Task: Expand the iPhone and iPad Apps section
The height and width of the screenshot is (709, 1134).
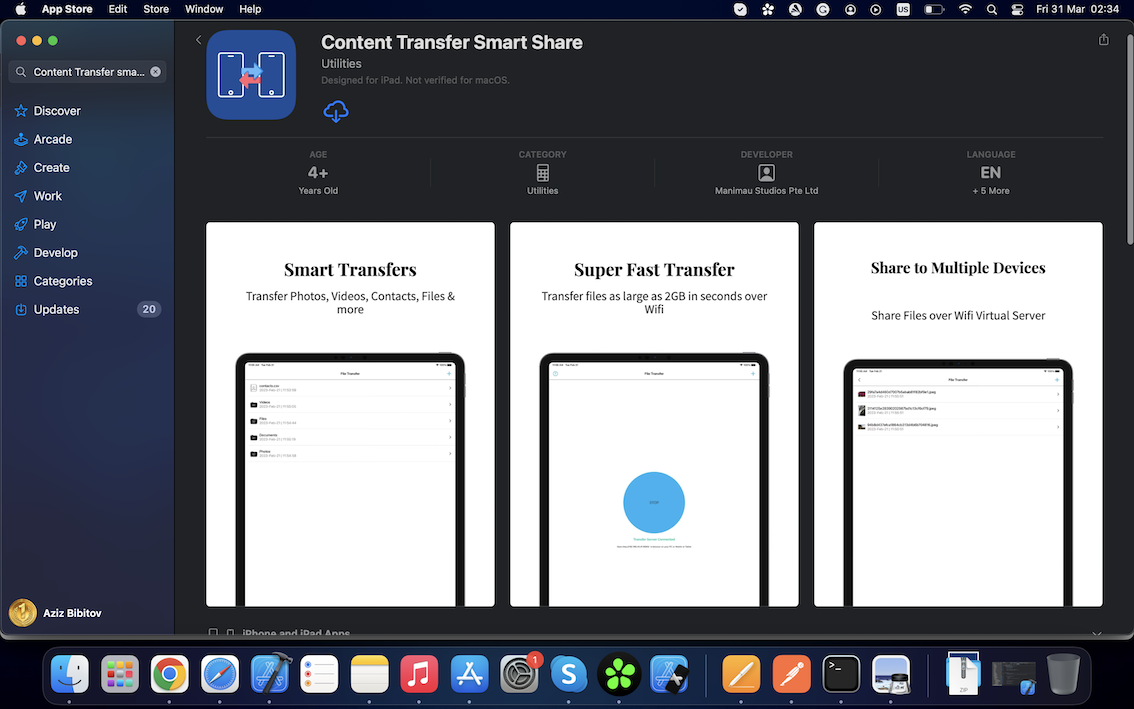Action: pos(1096,633)
